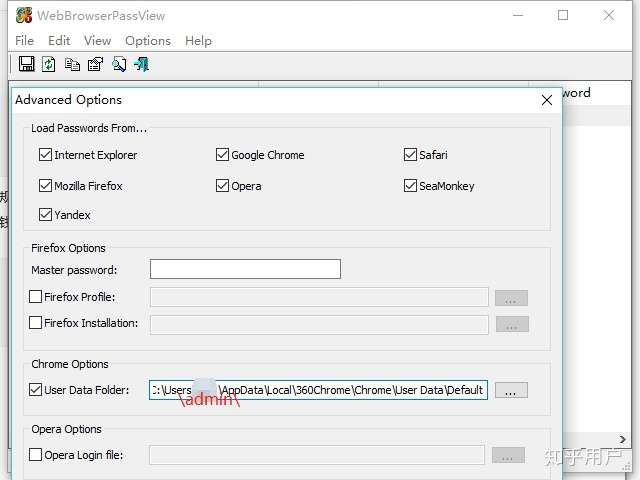The height and width of the screenshot is (480, 640).
Task: Maximize the WebBrowserPassView window
Action: [x=563, y=16]
